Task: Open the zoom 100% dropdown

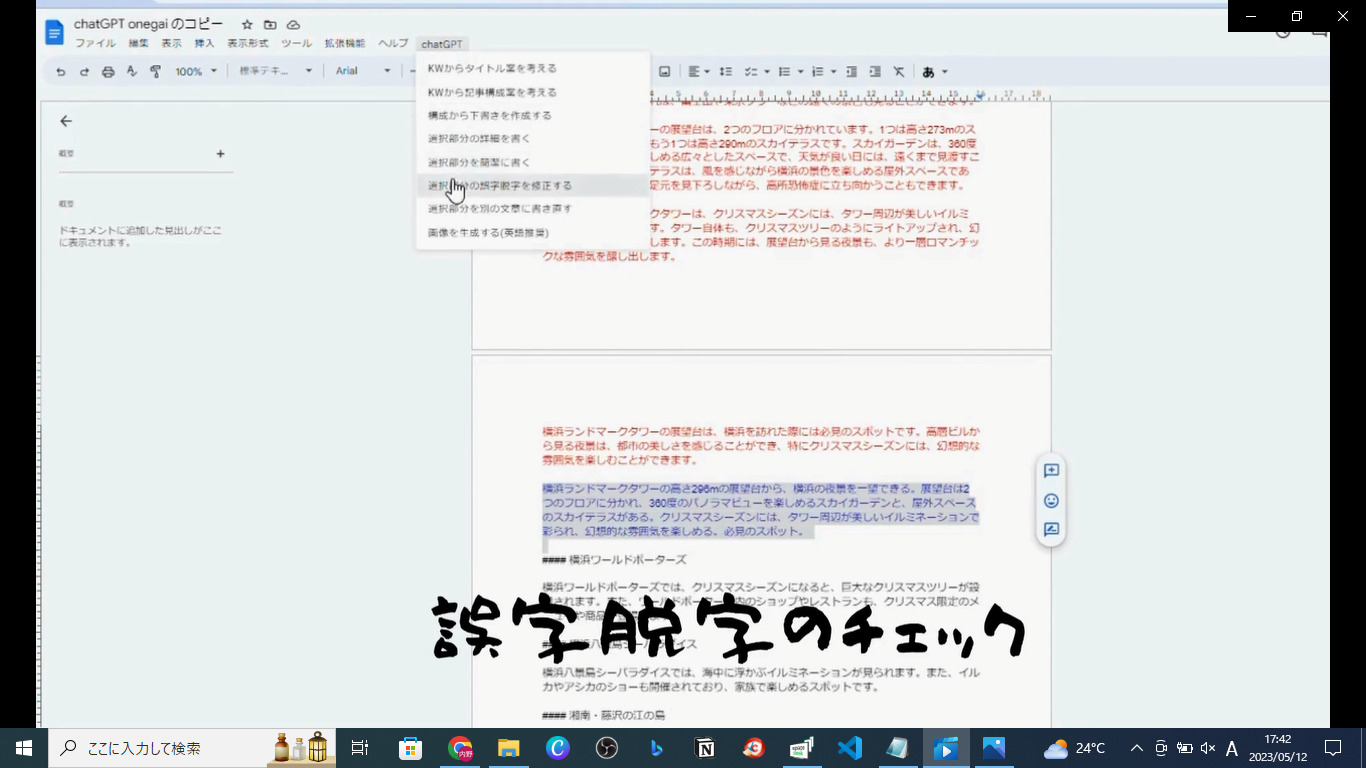Action: [x=196, y=72]
